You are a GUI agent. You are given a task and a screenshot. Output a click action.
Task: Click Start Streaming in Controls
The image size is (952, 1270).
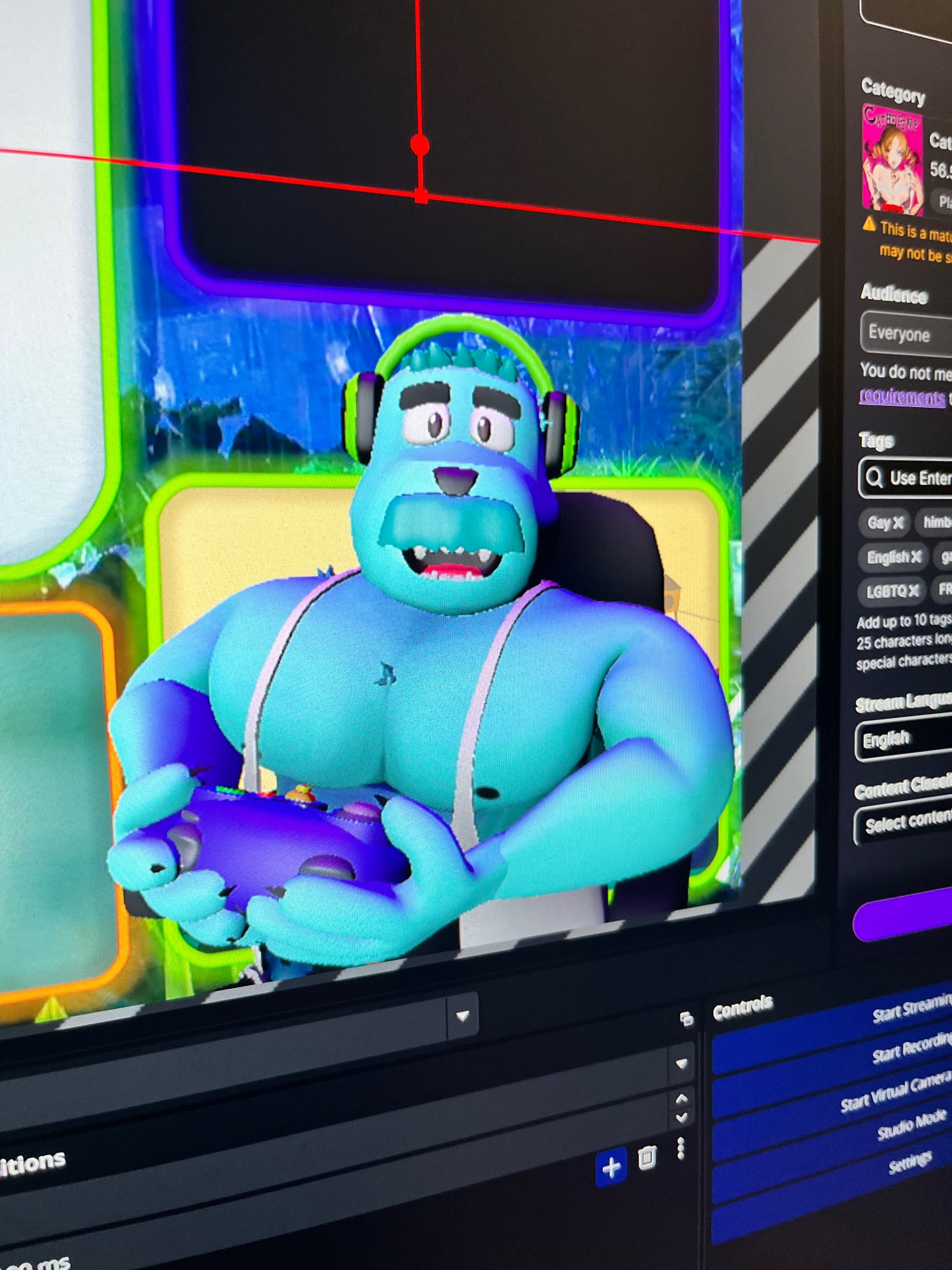coord(910,1008)
